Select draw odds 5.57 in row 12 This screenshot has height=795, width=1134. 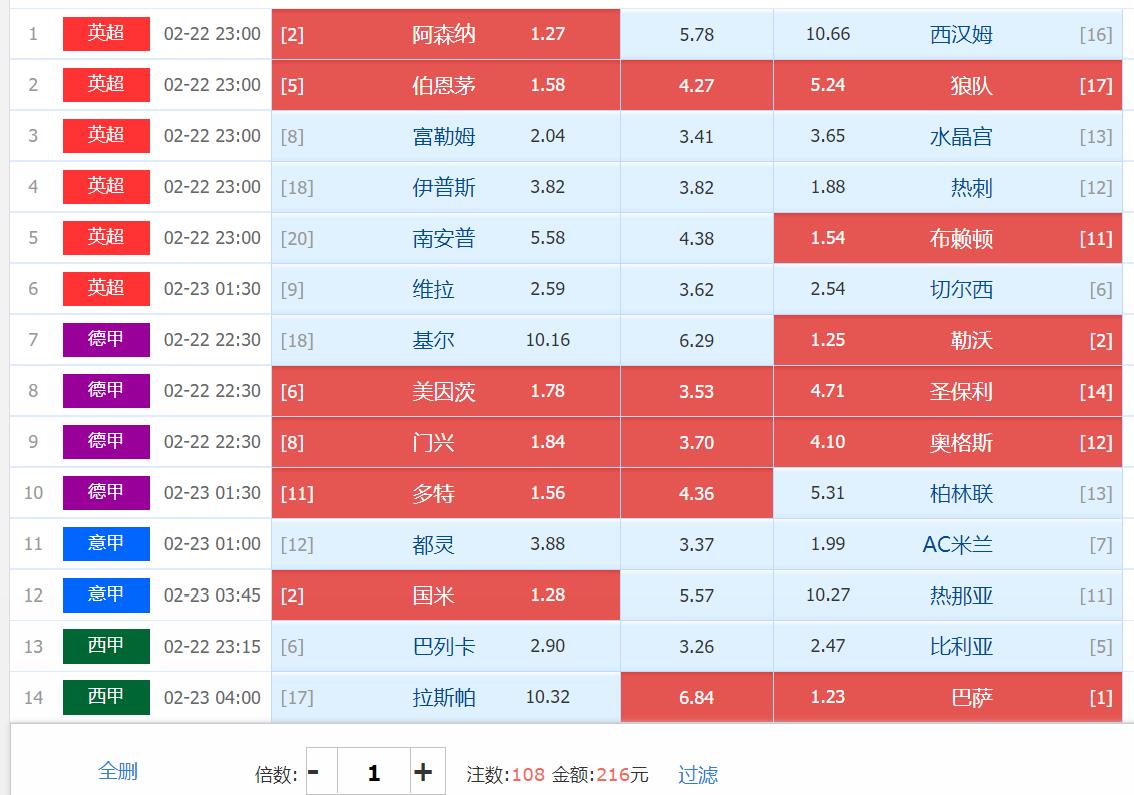coord(696,595)
